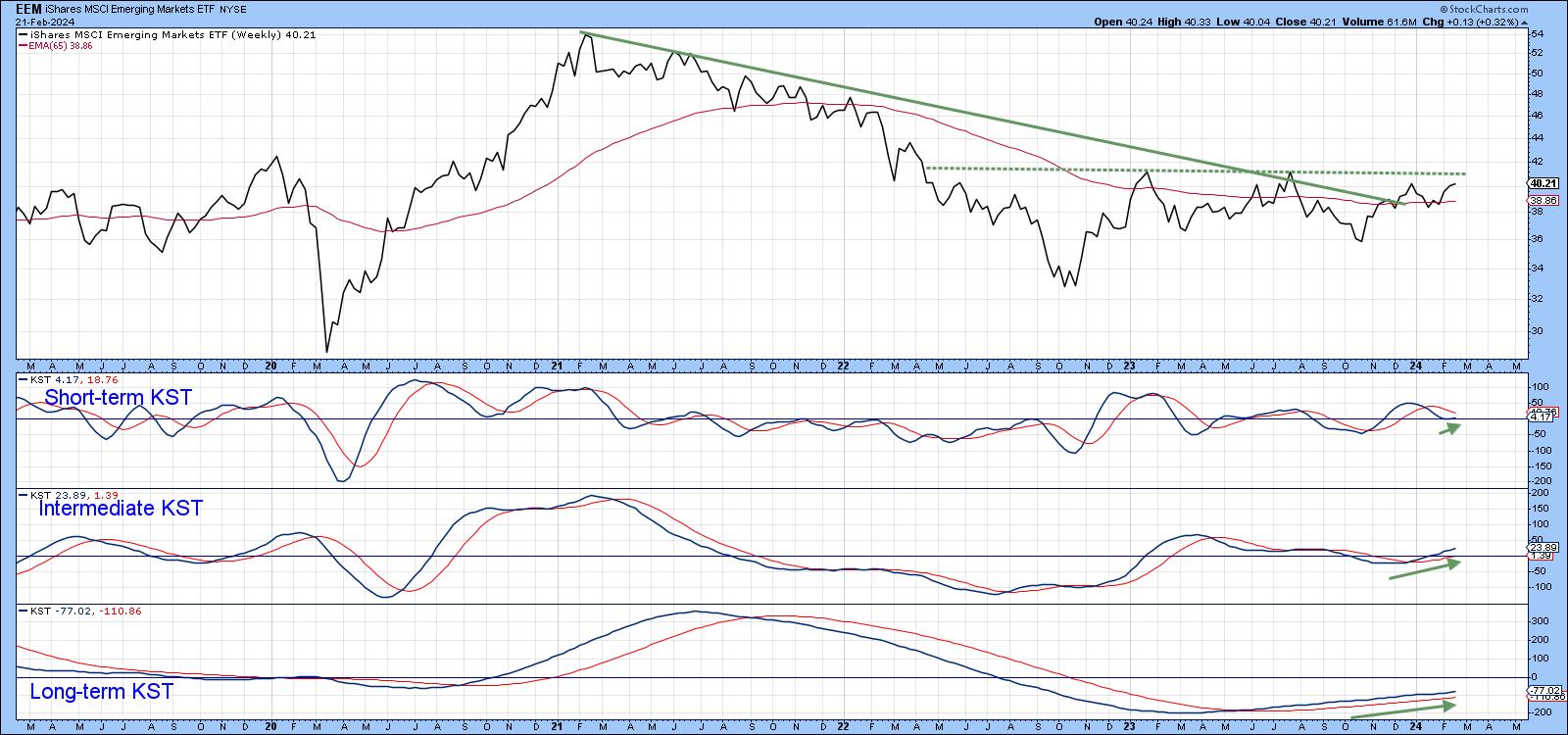Click the Chg +0.13 (+0.32%) reading
The width and height of the screenshot is (1568, 735).
[x=1473, y=21]
